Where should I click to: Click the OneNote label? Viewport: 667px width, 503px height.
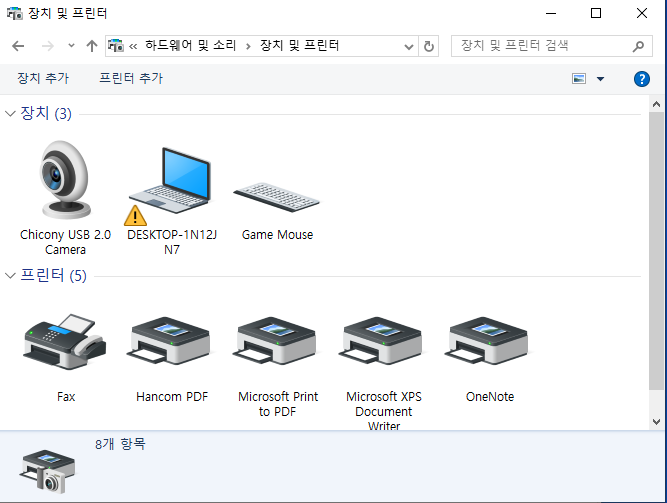(490, 397)
